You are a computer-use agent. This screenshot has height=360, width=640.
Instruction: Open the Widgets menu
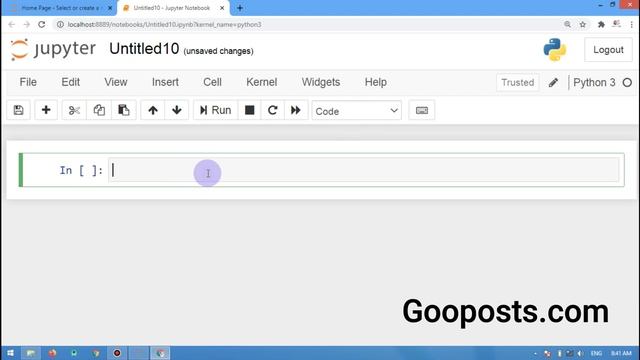point(321,82)
